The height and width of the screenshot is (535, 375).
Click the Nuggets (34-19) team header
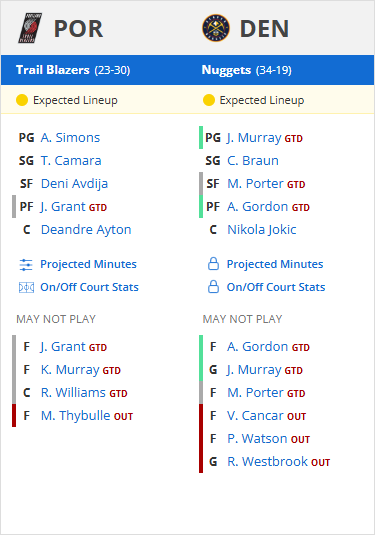point(246,70)
